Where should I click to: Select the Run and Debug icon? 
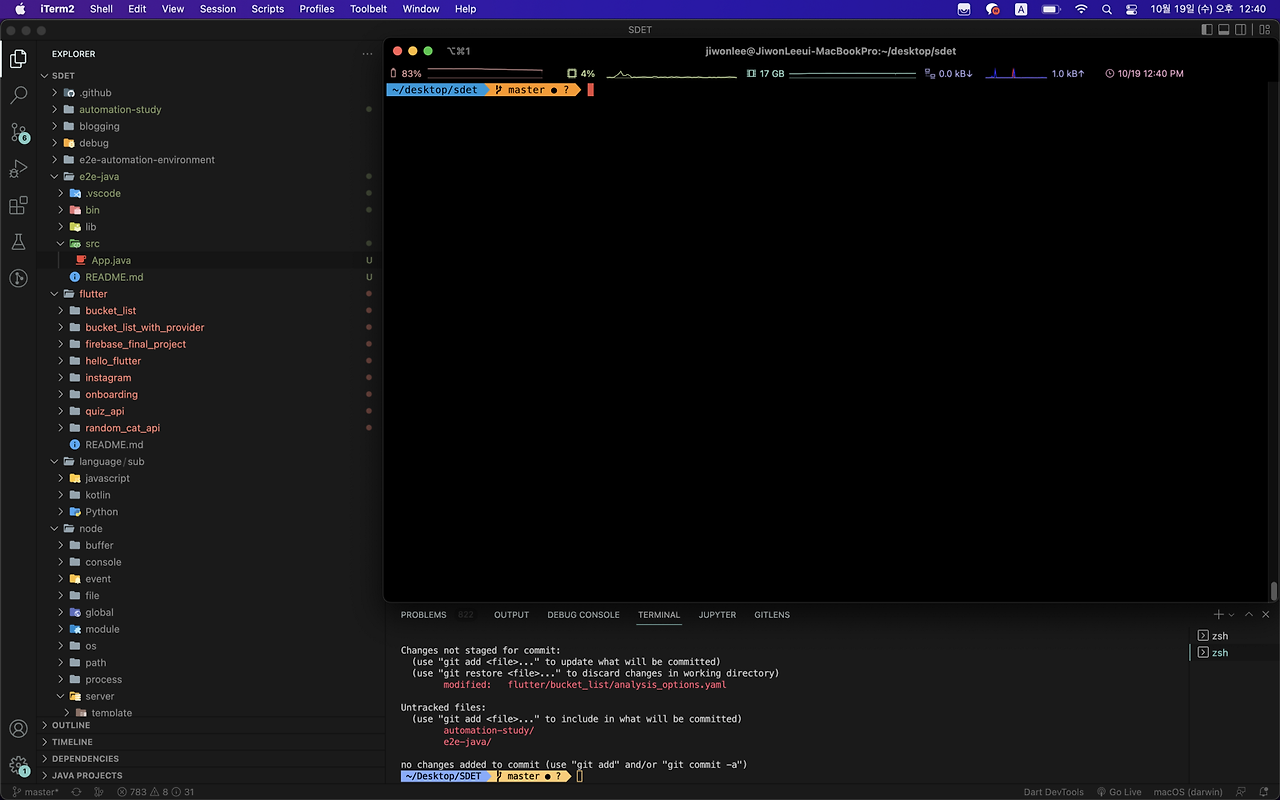click(x=18, y=169)
